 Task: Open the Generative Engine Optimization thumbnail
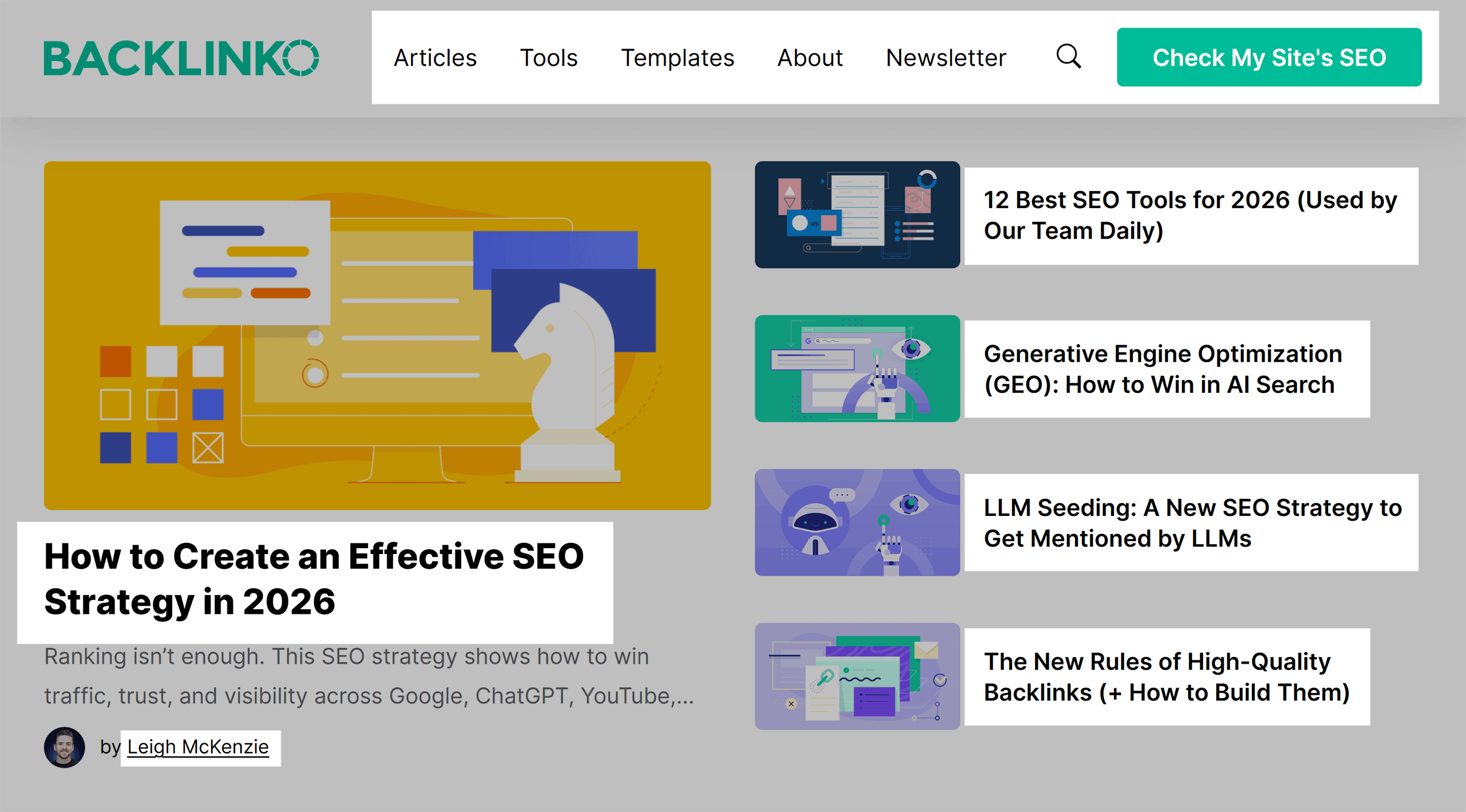(x=857, y=369)
